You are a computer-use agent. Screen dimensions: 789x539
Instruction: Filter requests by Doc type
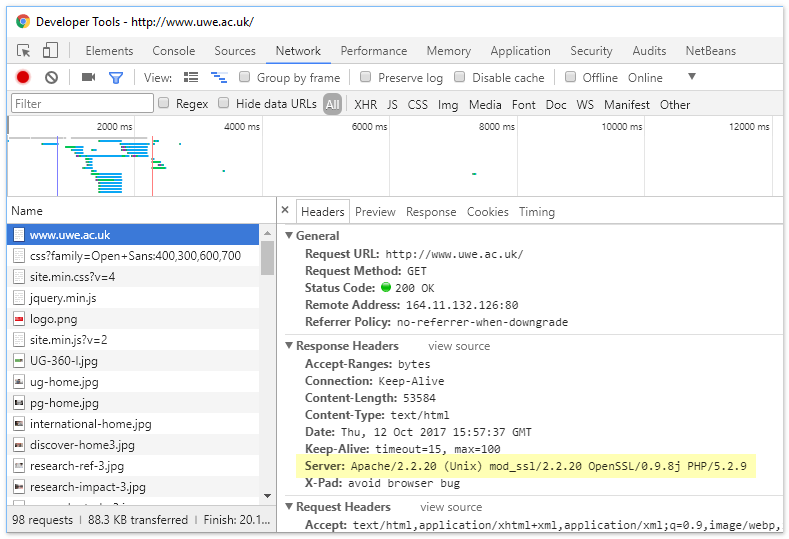556,105
